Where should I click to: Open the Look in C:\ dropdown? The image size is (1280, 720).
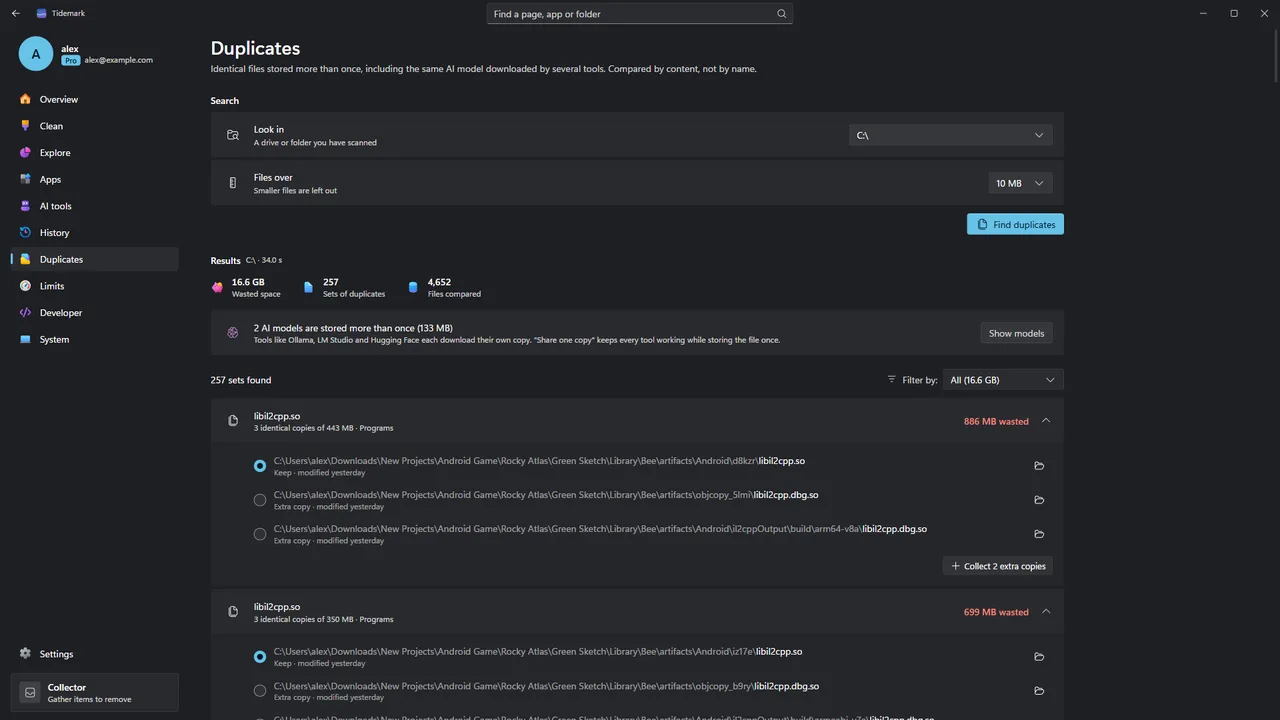tap(950, 135)
